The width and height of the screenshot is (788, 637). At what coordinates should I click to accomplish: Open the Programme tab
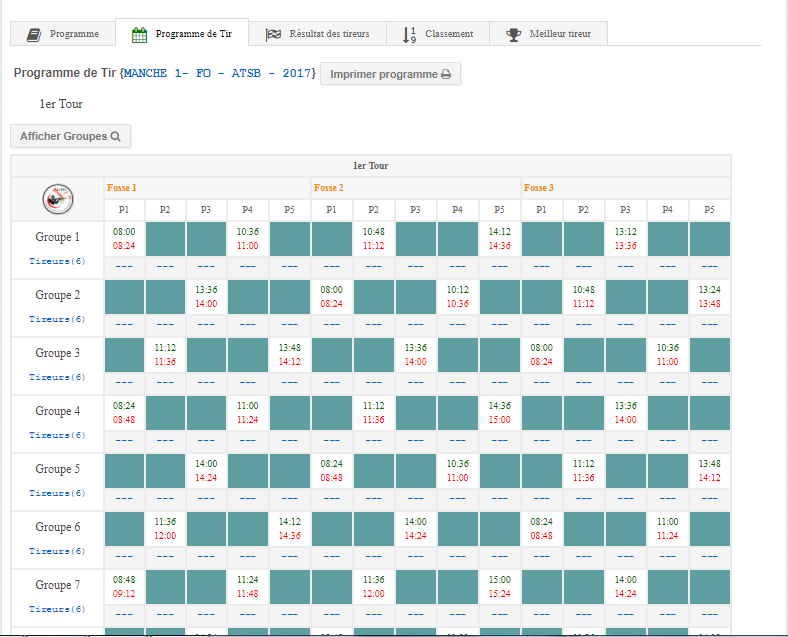[x=63, y=34]
